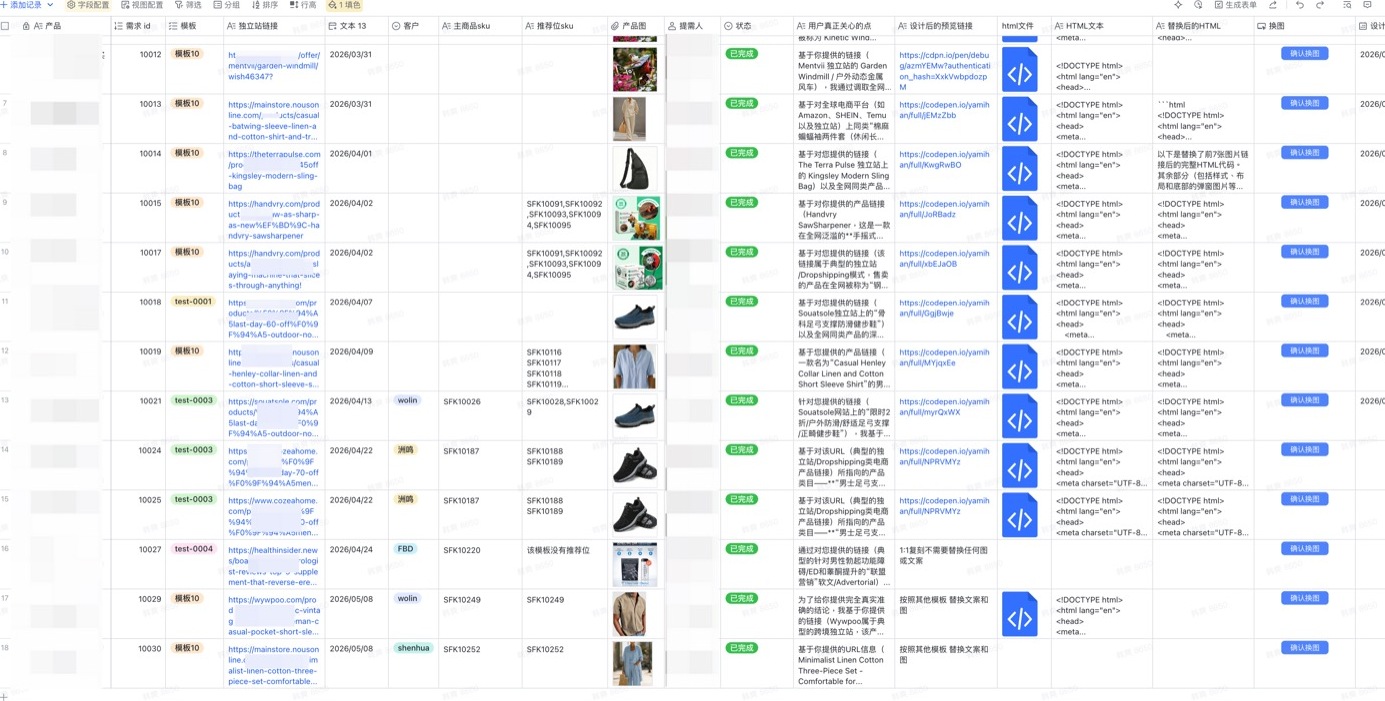Click 确认换图 button in row 10030
1385x701 pixels.
click(x=1304, y=648)
